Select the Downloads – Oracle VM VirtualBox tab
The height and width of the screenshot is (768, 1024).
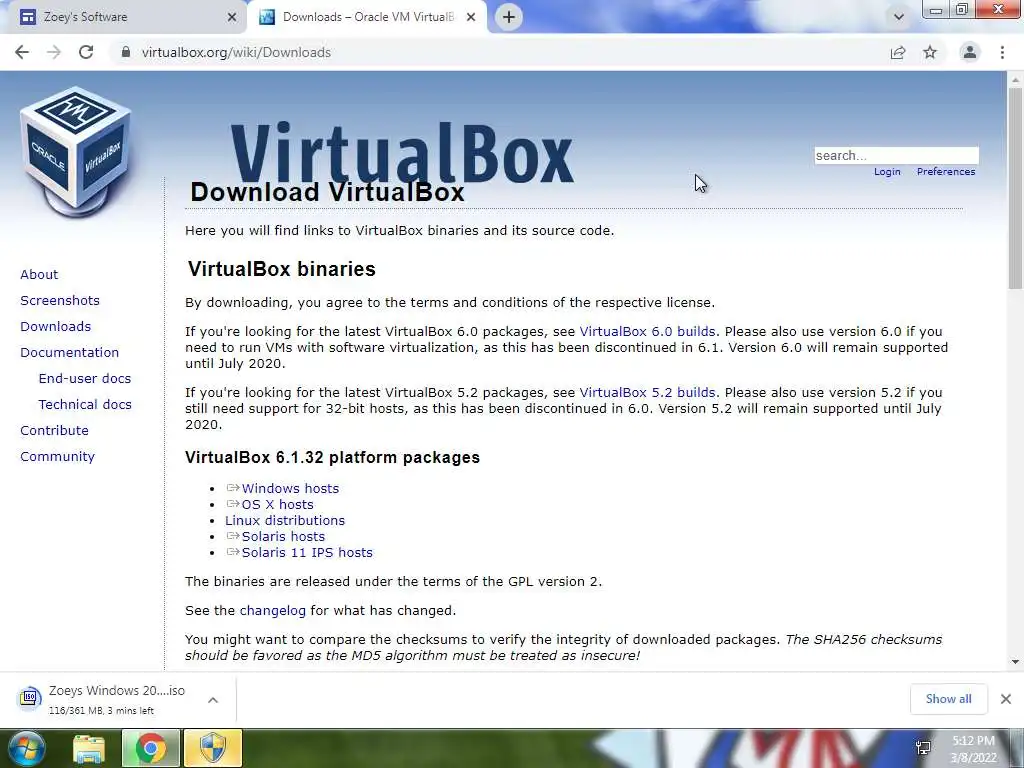pos(367,17)
